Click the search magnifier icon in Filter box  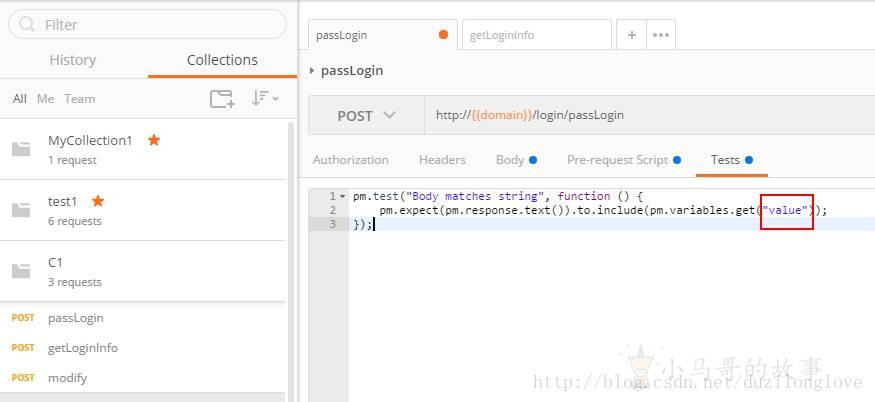[27, 24]
